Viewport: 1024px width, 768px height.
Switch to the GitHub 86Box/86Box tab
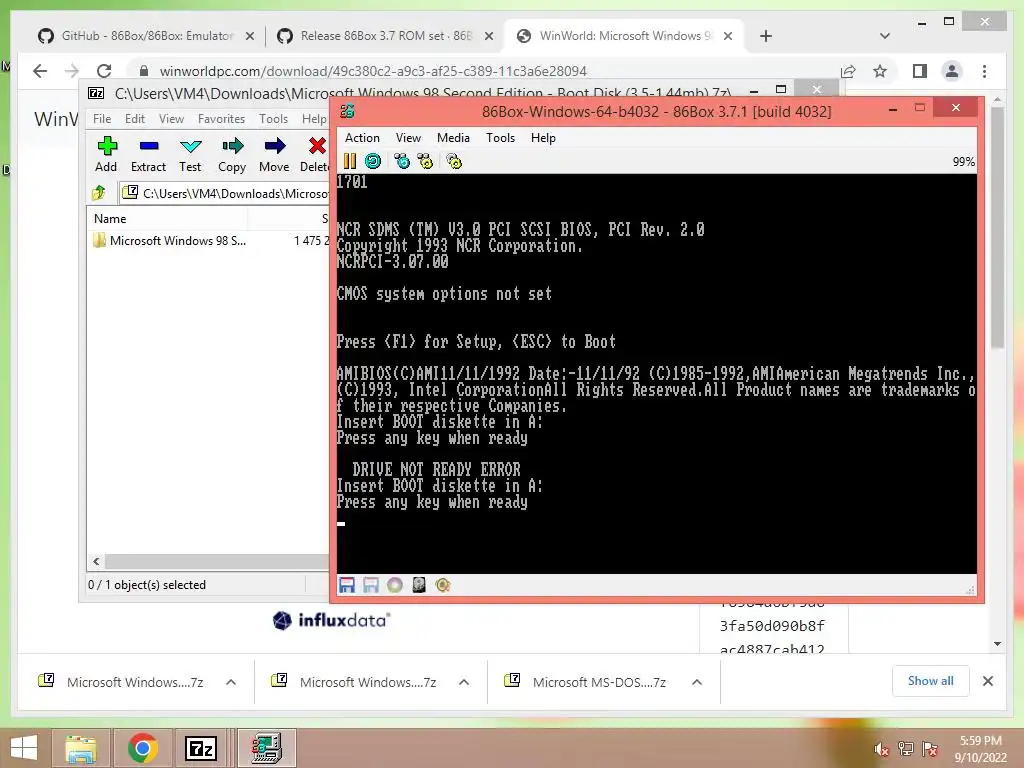[147, 35]
